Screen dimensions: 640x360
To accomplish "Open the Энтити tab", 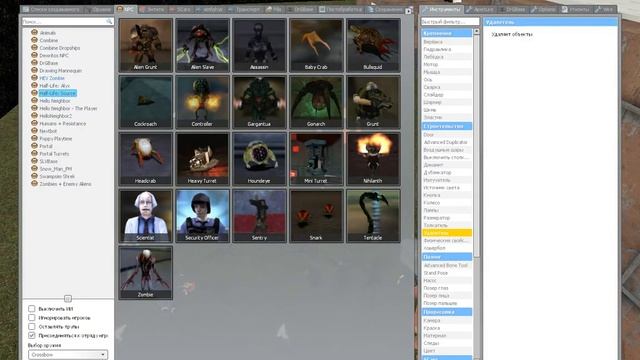I will pos(152,9).
